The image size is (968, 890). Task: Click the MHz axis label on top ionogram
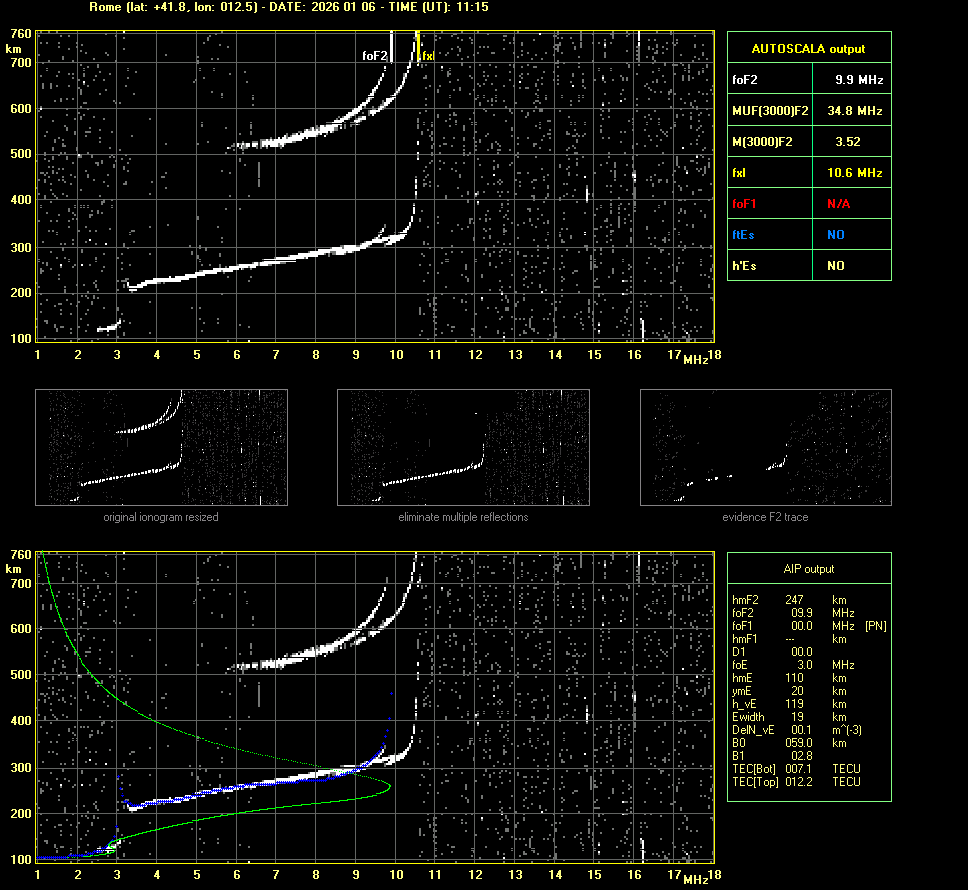tap(695, 359)
